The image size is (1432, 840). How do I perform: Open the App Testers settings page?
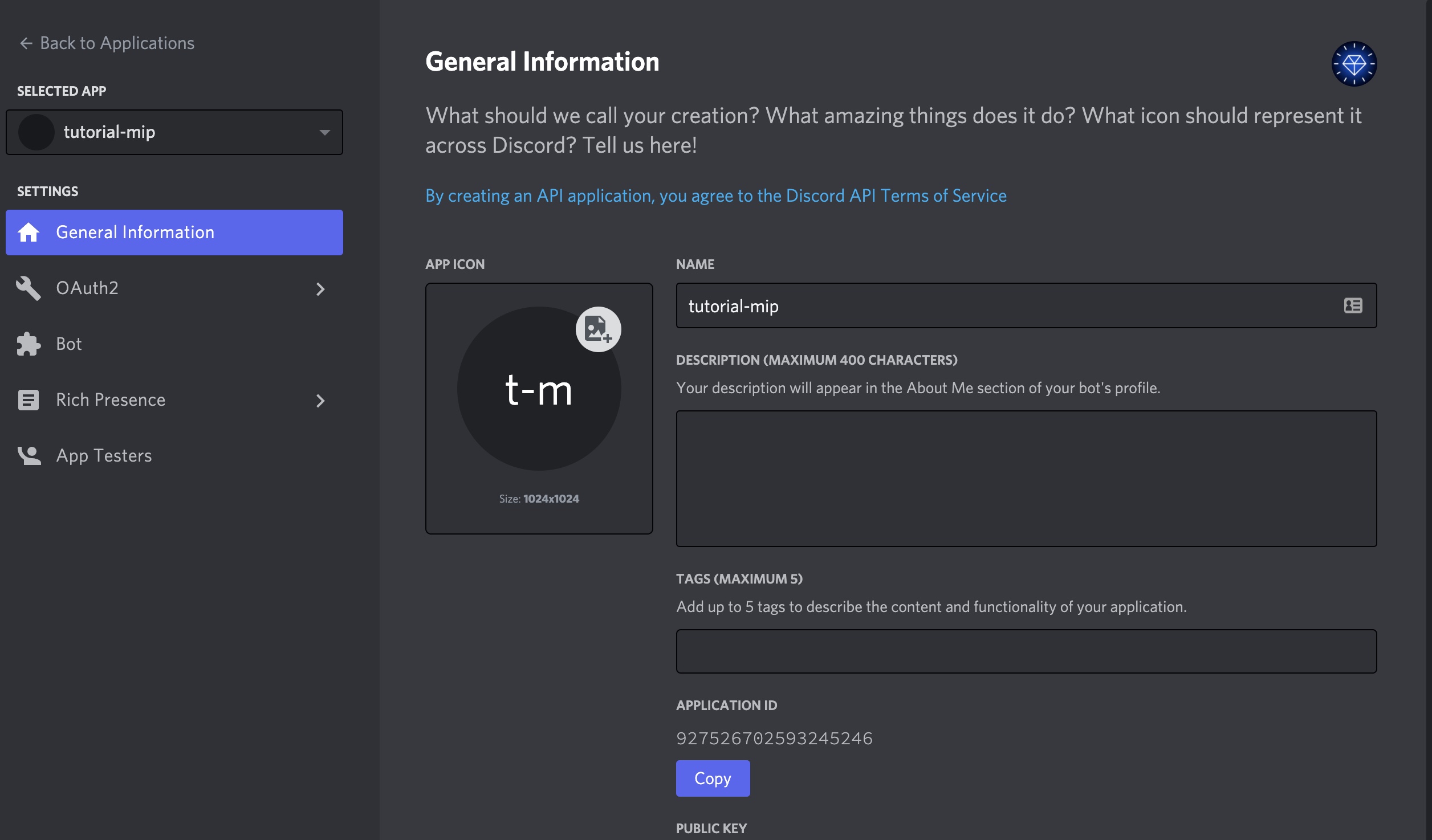tap(174, 456)
